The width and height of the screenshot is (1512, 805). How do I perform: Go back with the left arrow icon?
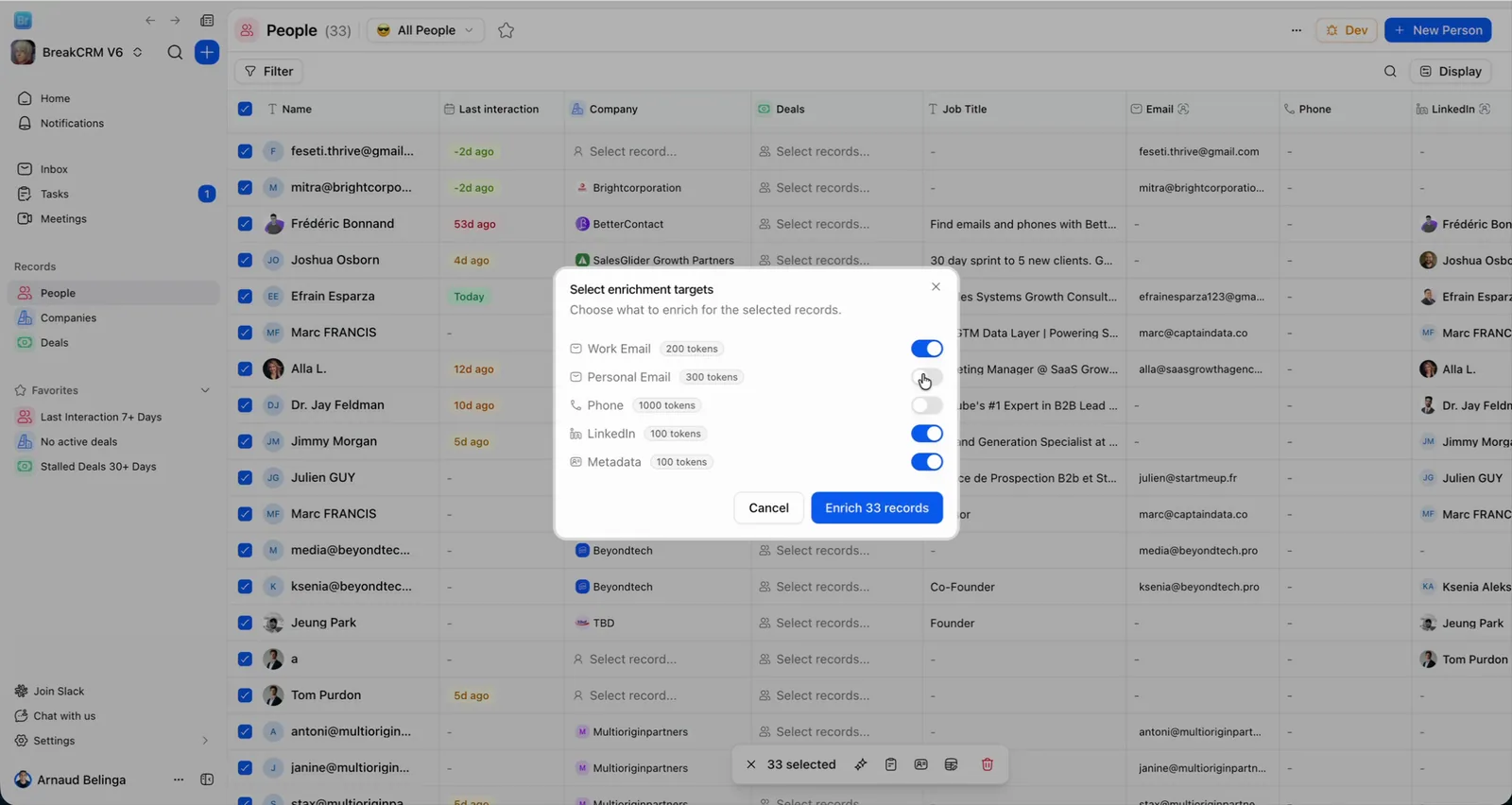150,20
